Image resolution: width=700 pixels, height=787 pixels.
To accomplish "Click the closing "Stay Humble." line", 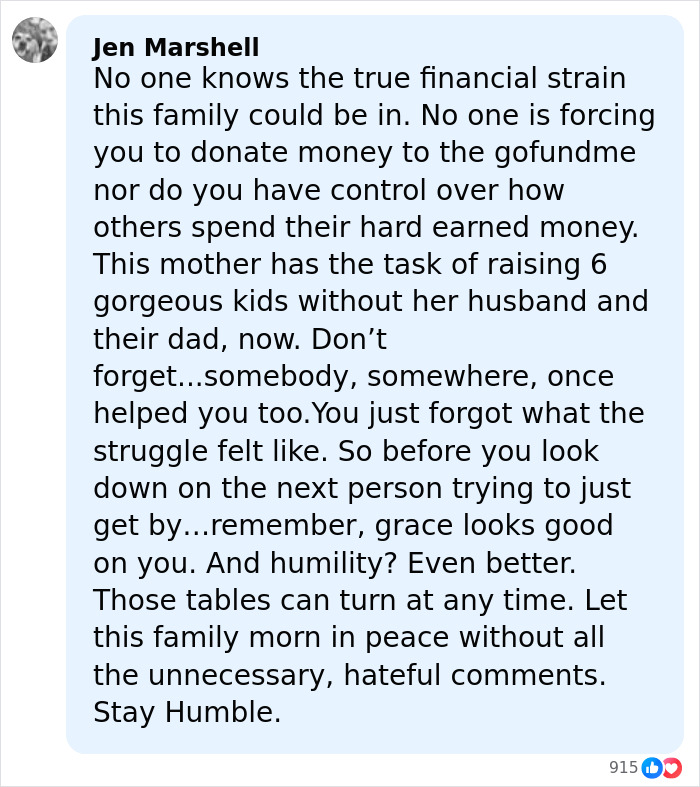I will click(x=187, y=712).
